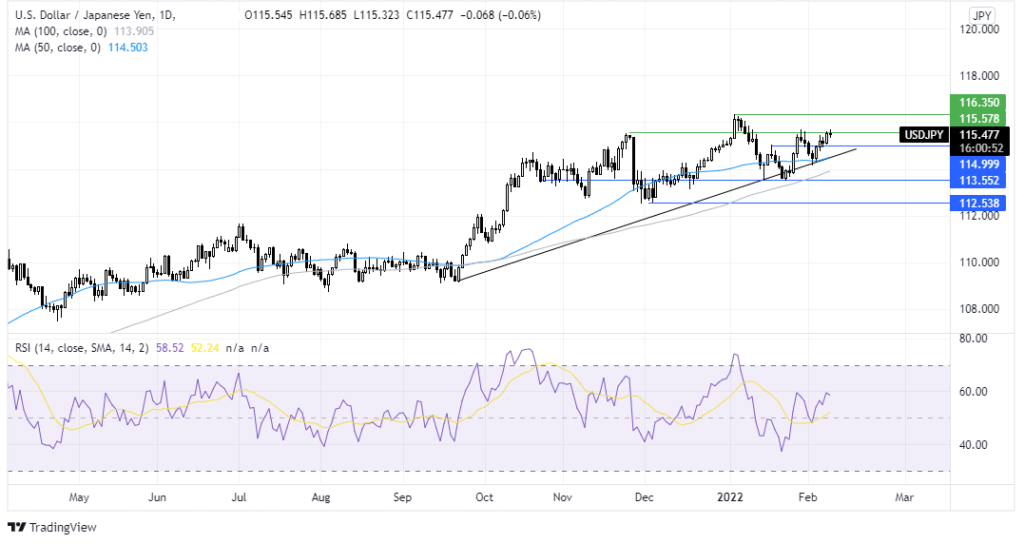Click the 116.350 green price label

pyautogui.click(x=979, y=103)
